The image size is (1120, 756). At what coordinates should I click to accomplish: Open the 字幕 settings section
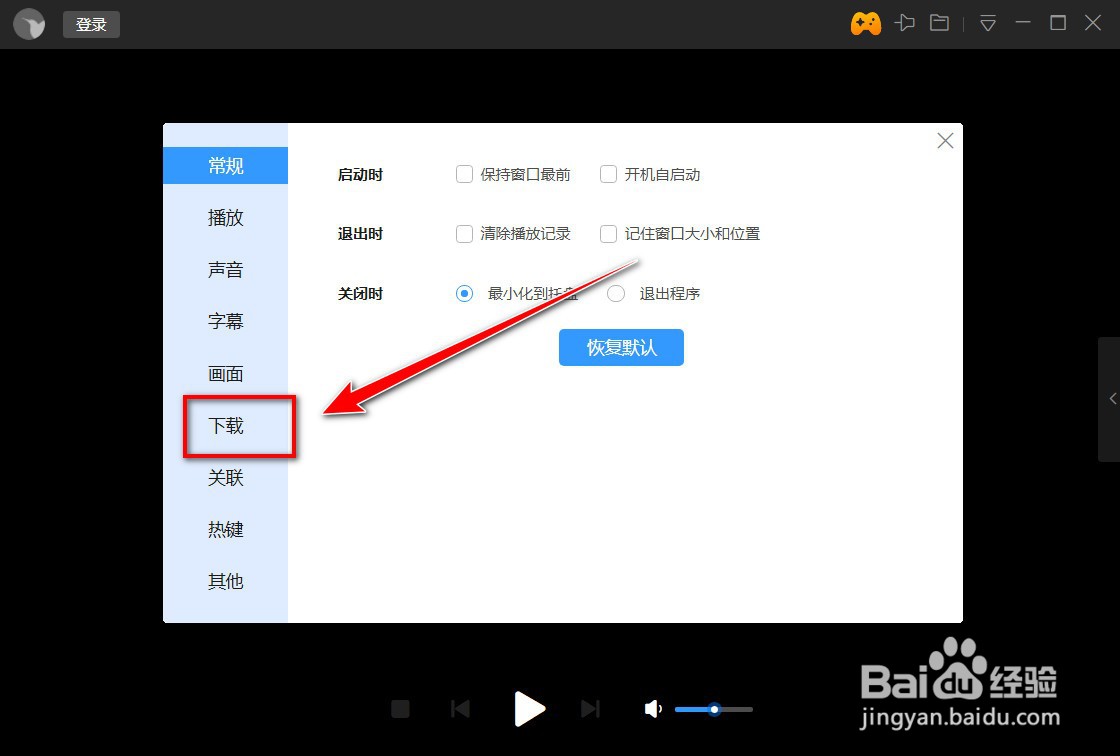point(225,321)
